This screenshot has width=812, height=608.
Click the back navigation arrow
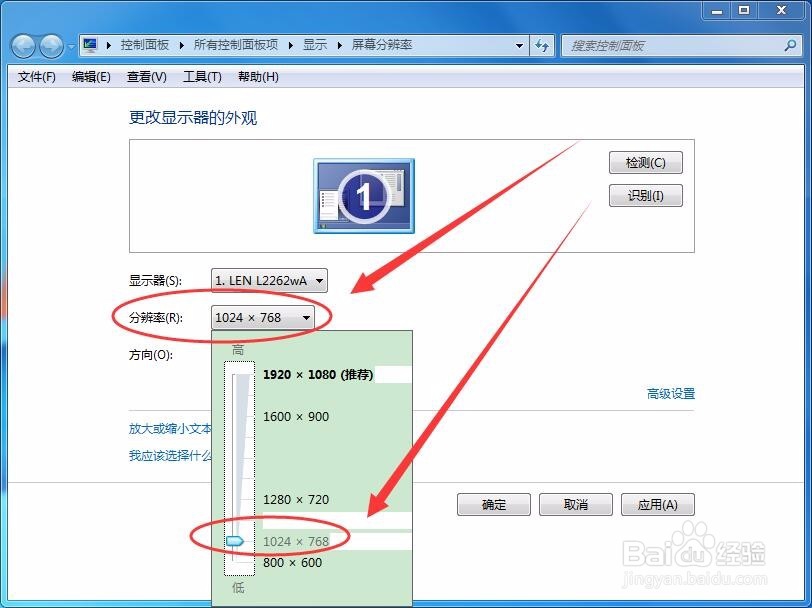point(22,45)
